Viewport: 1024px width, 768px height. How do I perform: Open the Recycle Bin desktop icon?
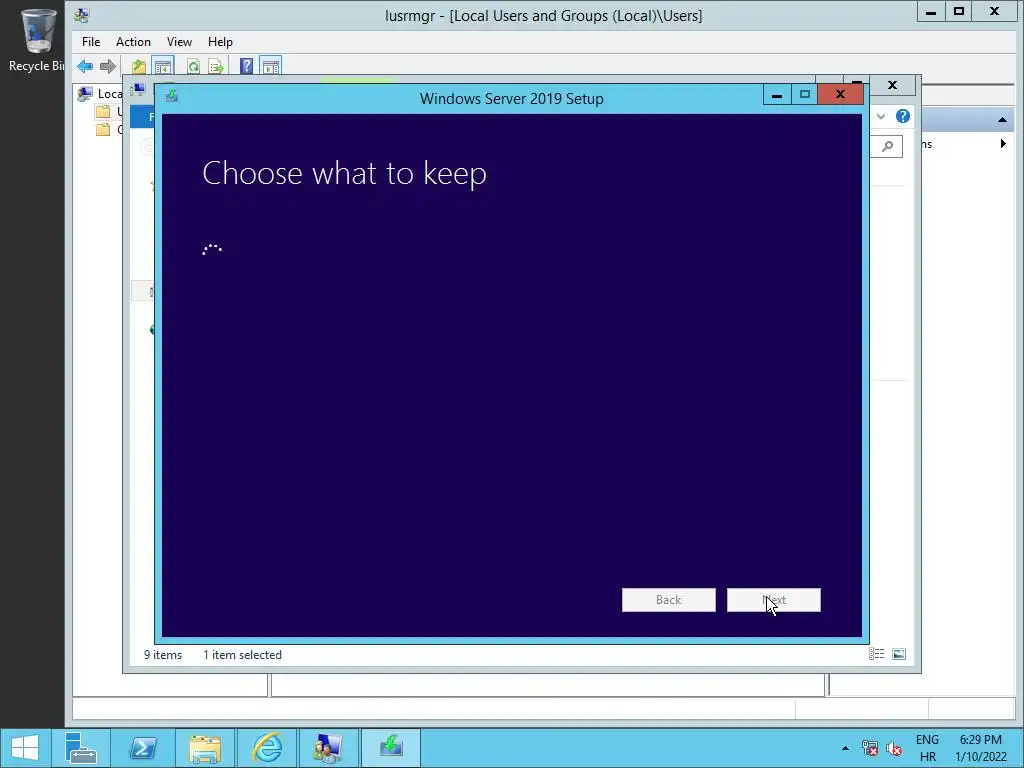[x=36, y=39]
